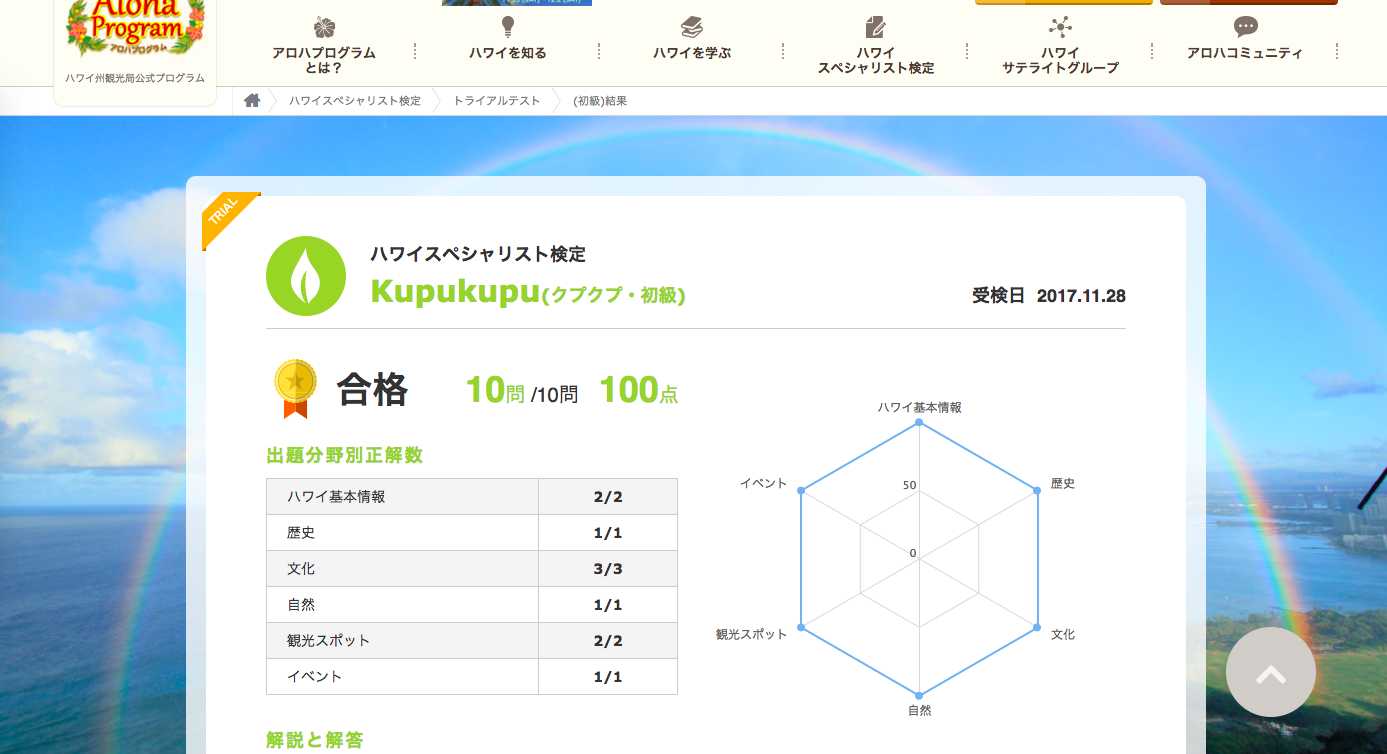This screenshot has width=1387, height=754.
Task: Click 自然 table row label
Action: [301, 605]
